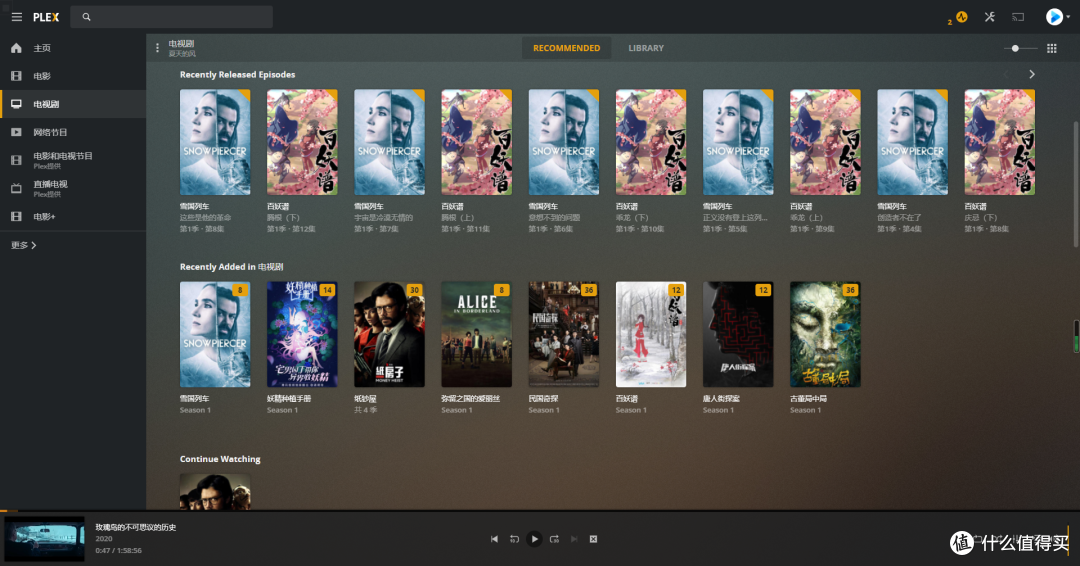
Task: Click the Cast to device icon
Action: pyautogui.click(x=1018, y=17)
